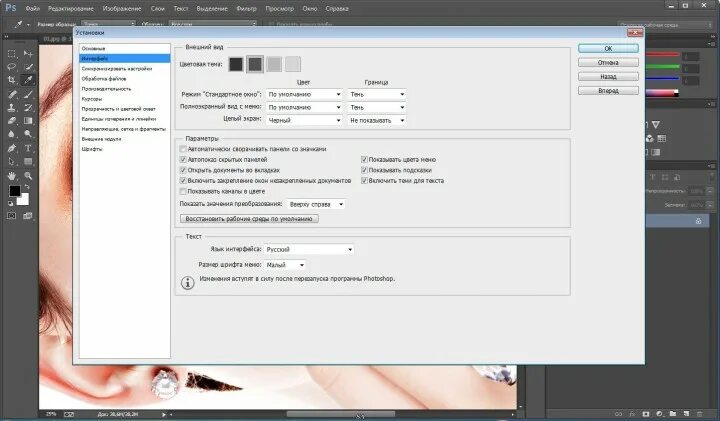
Task: Select the Gradient tool
Action: point(28,121)
